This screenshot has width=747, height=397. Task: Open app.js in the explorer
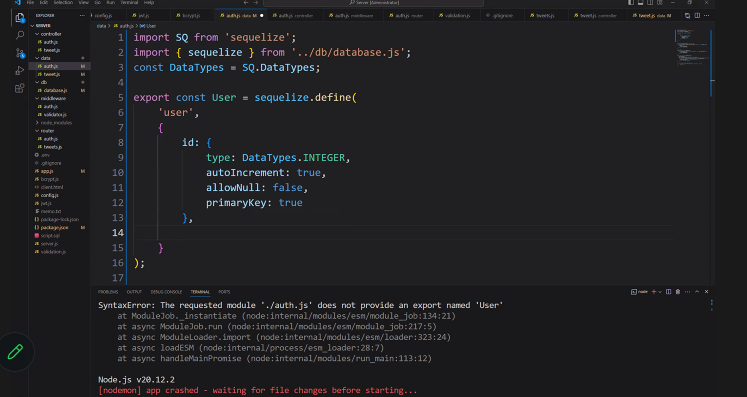click(47, 171)
